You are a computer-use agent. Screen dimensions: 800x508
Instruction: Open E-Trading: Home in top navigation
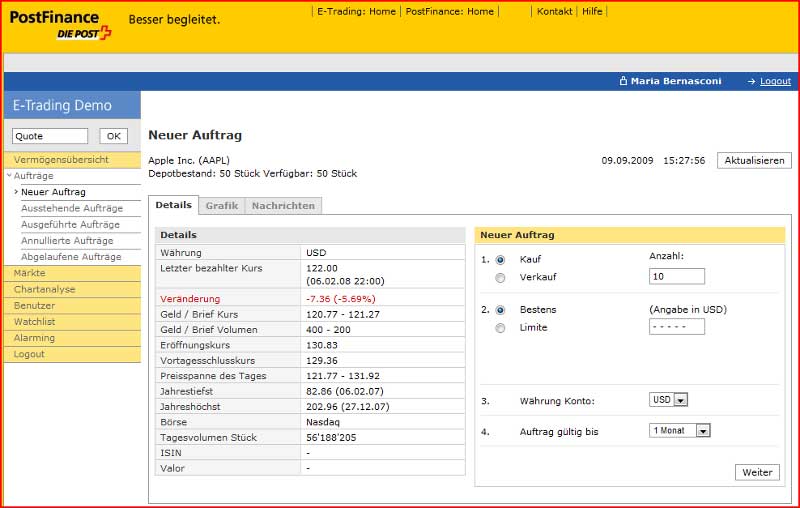pyautogui.click(x=356, y=11)
